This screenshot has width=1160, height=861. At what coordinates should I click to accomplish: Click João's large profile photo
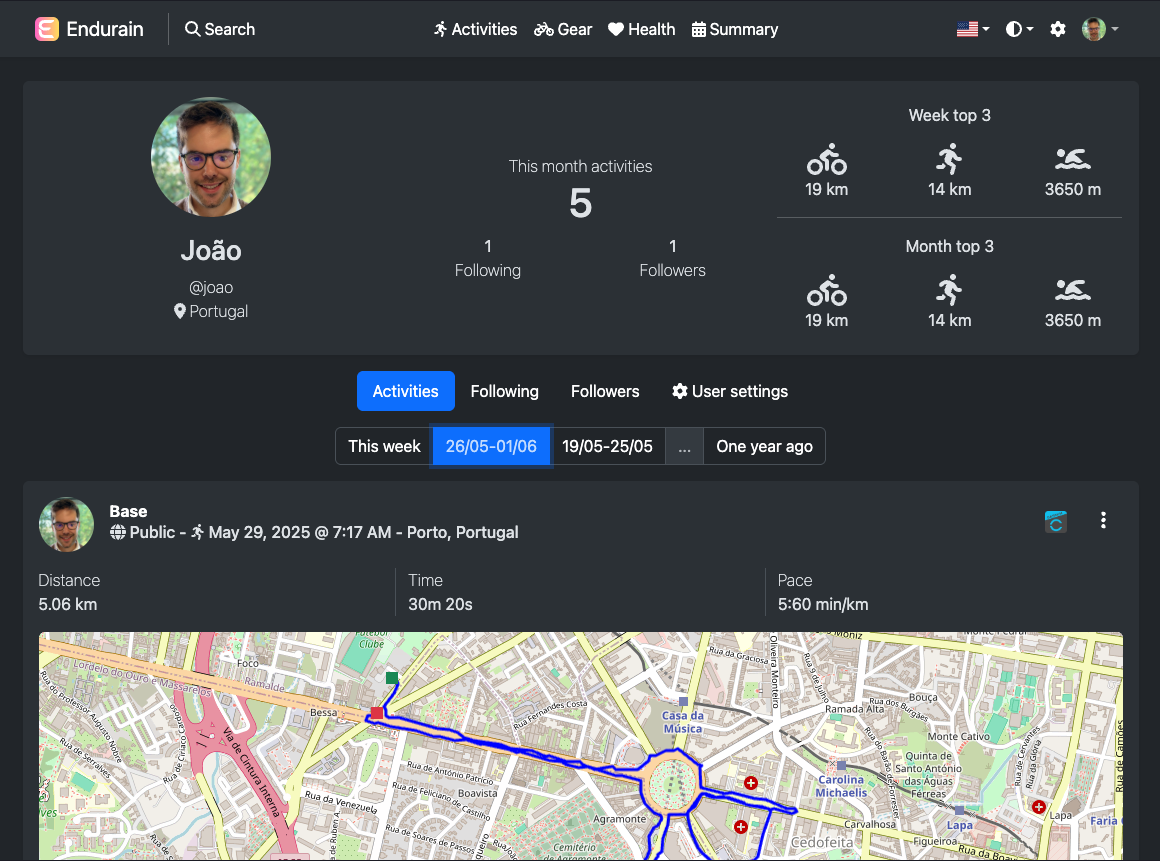pyautogui.click(x=211, y=157)
